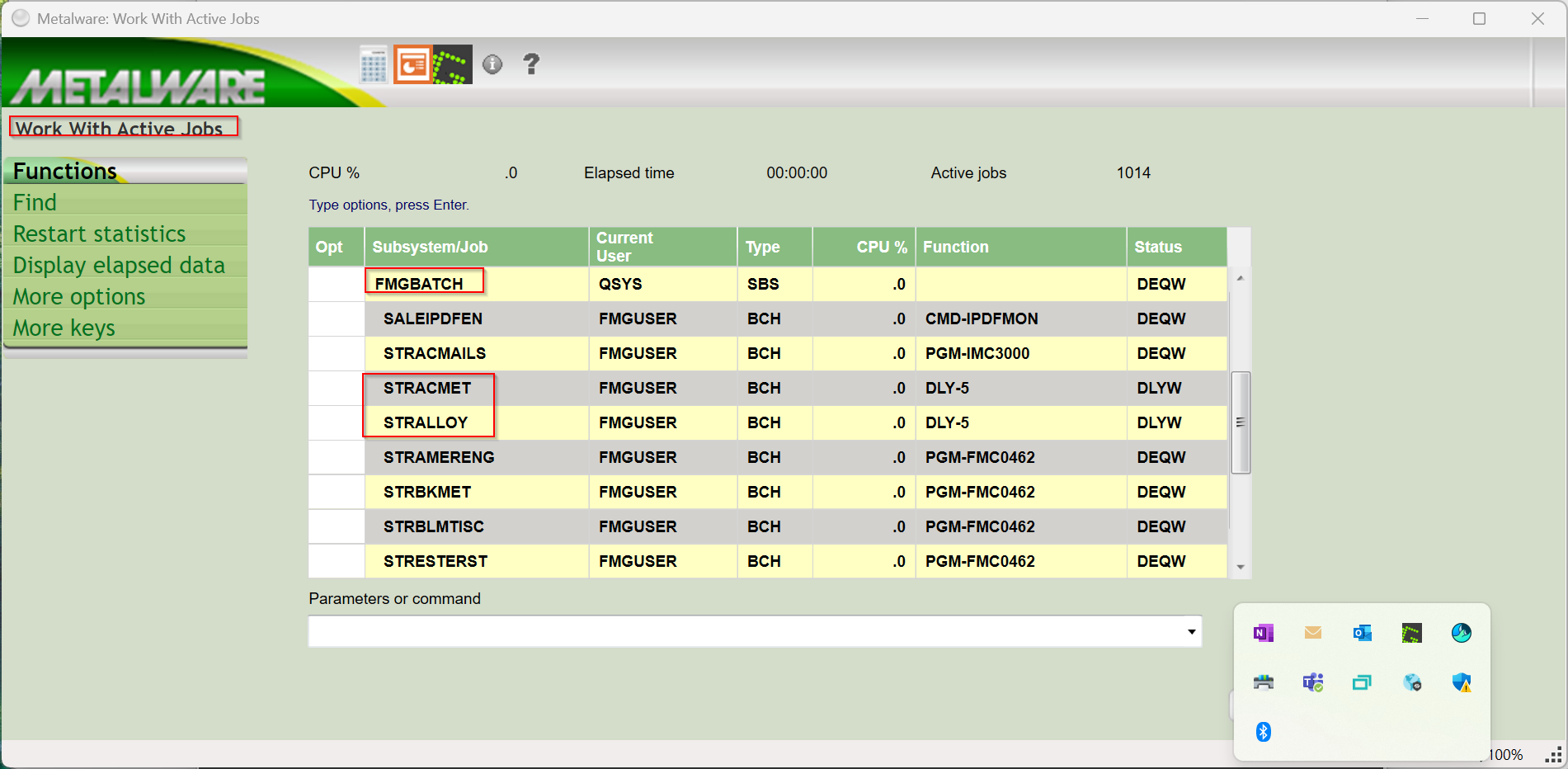Open the Windows Security warning shield icon
Image resolution: width=1568 pixels, height=769 pixels.
click(1461, 682)
